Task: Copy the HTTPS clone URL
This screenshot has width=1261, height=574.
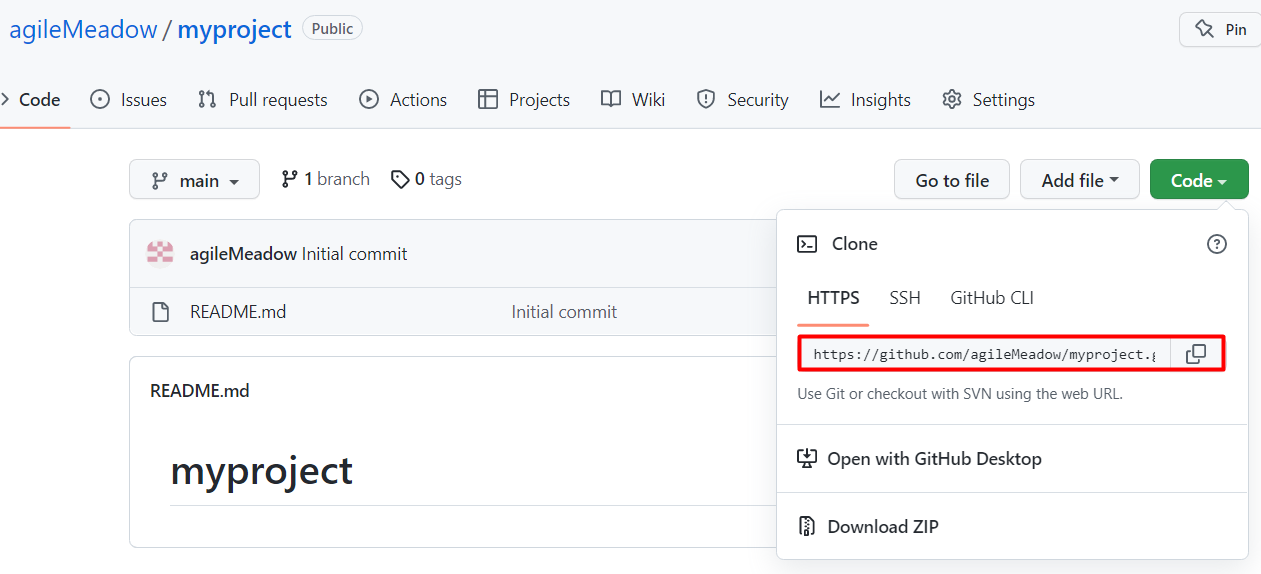Action: (x=1196, y=354)
